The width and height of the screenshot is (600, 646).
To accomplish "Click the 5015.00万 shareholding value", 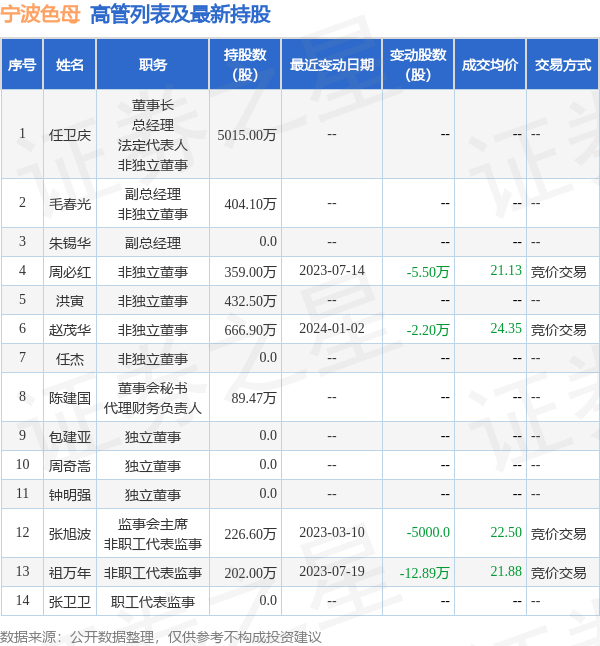I will click(x=247, y=135).
